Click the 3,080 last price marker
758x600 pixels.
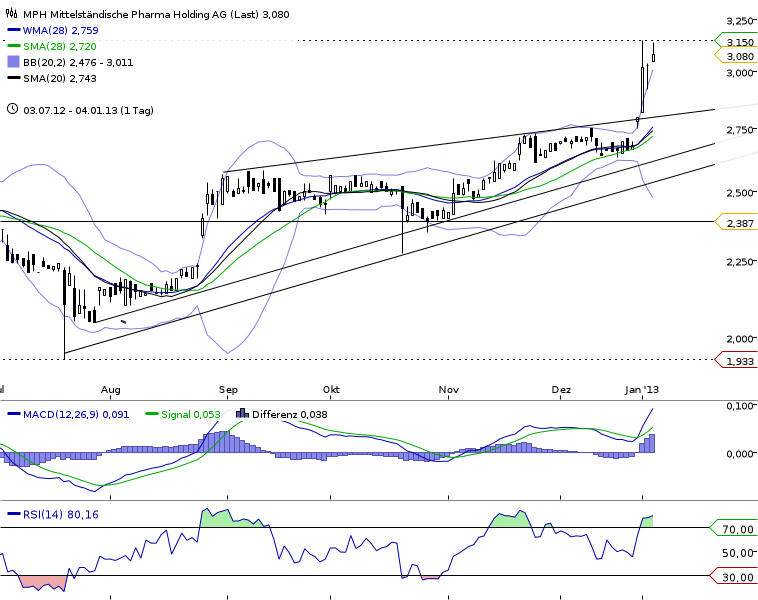click(x=737, y=56)
